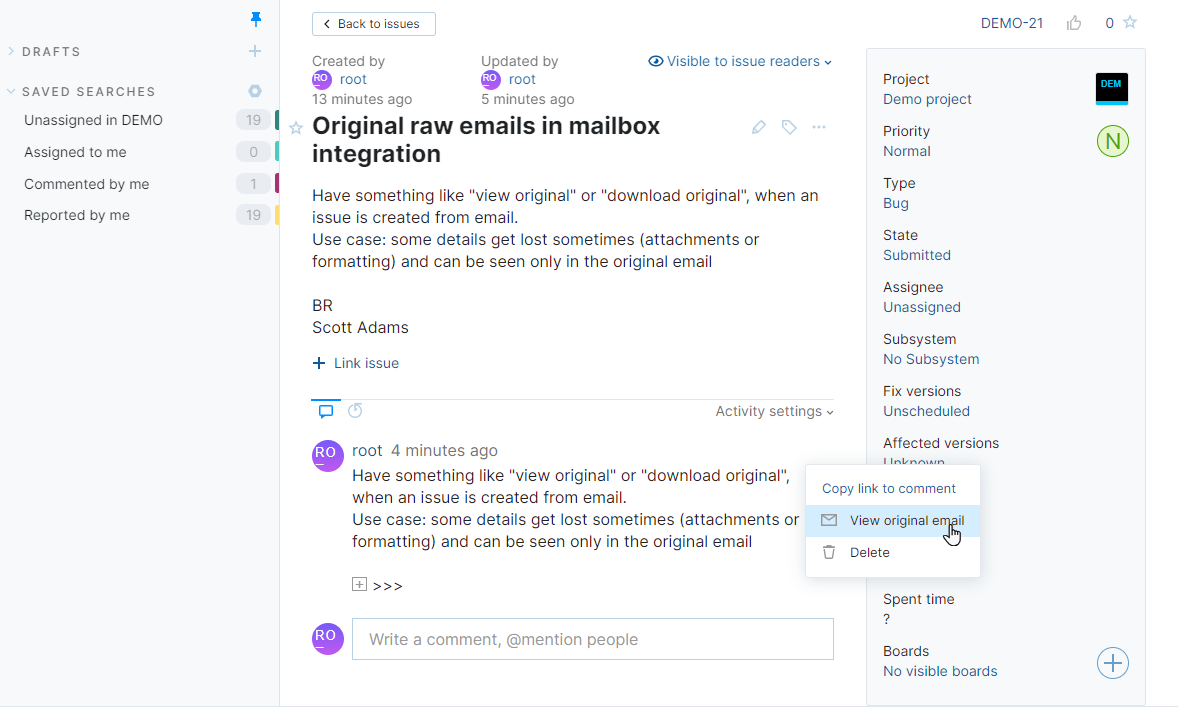The height and width of the screenshot is (707, 1178).
Task: Open the Boards plus icon
Action: coord(1112,663)
